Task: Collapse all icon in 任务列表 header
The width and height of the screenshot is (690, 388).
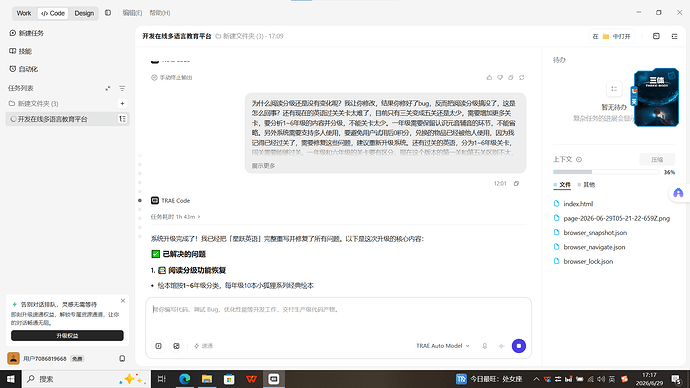Action: [x=108, y=88]
